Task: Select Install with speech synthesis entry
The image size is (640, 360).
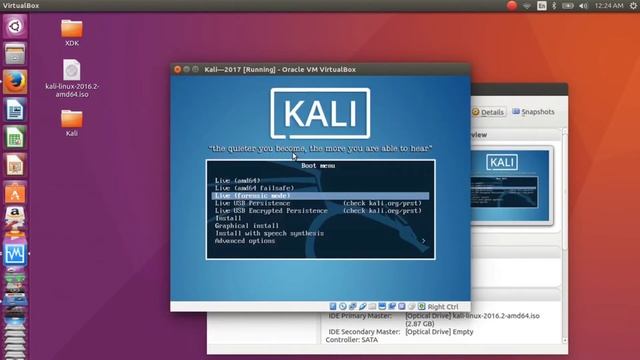Action: 269,233
